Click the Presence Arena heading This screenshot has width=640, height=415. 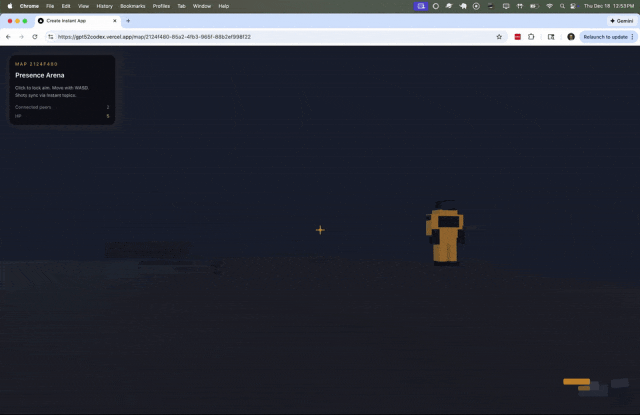(40, 75)
